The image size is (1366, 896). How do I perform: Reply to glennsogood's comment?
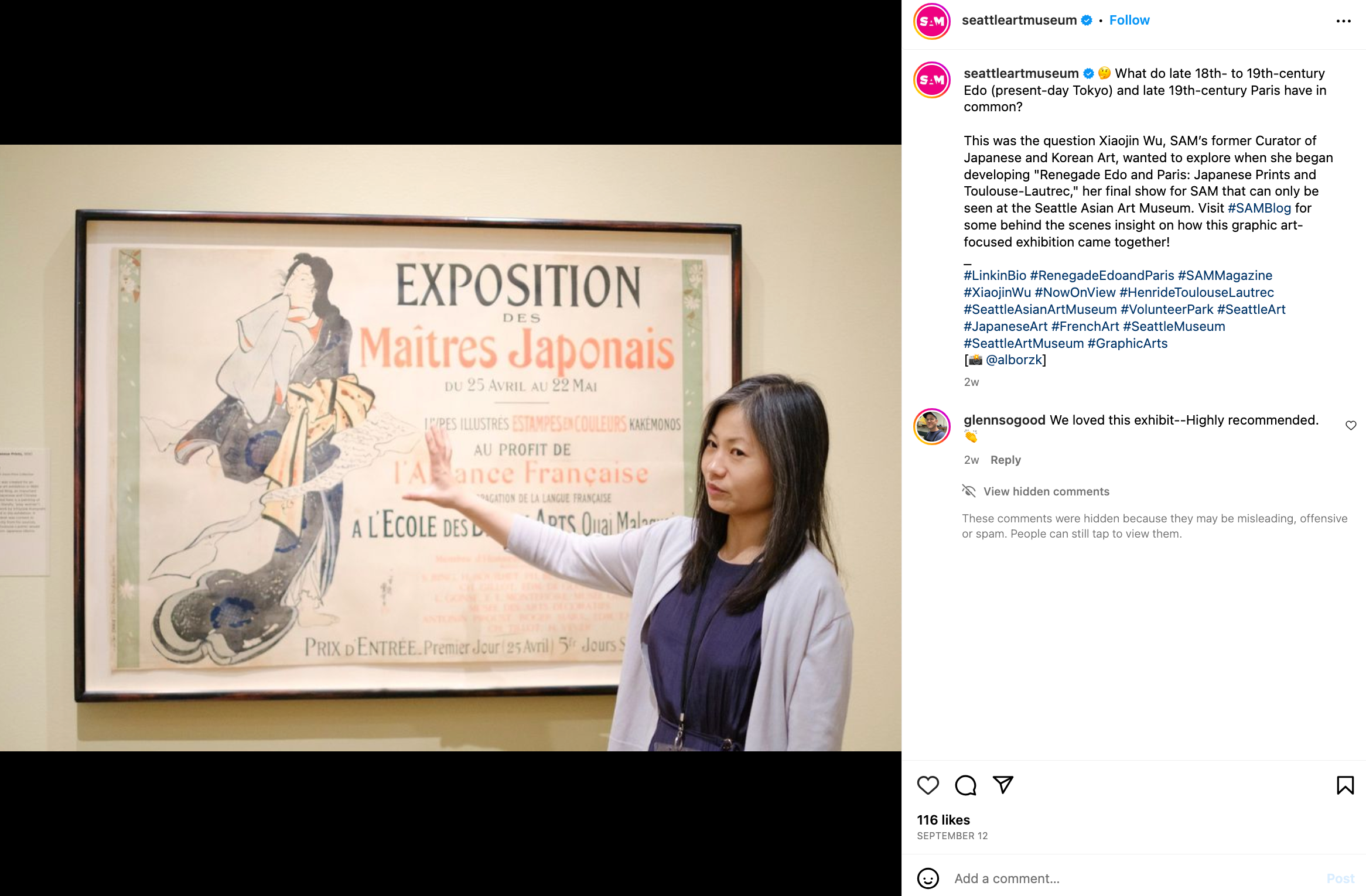pyautogui.click(x=1005, y=460)
